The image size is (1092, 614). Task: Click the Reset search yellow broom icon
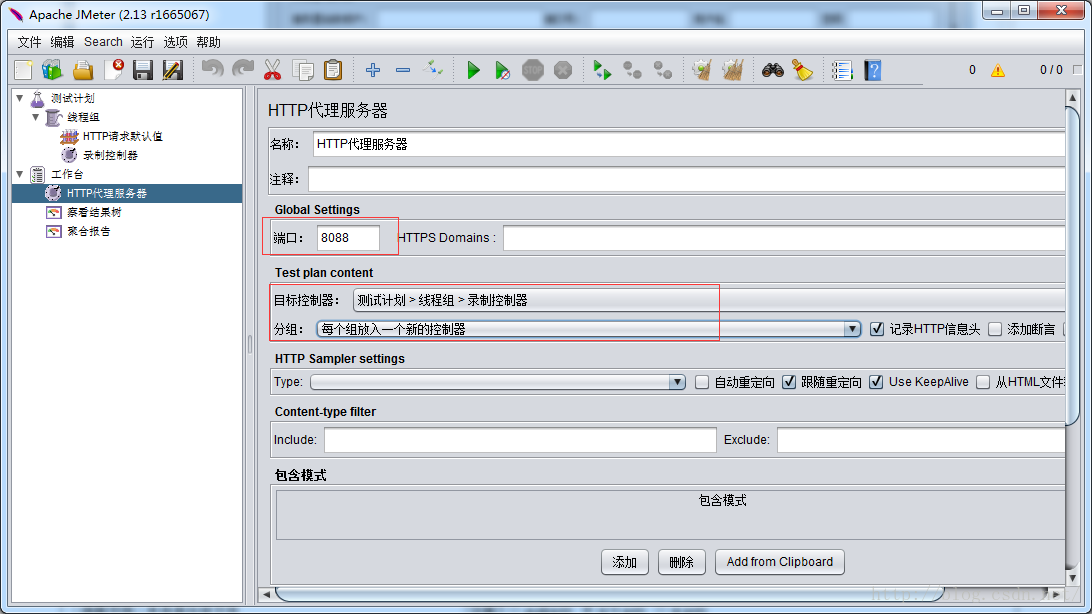pos(802,70)
